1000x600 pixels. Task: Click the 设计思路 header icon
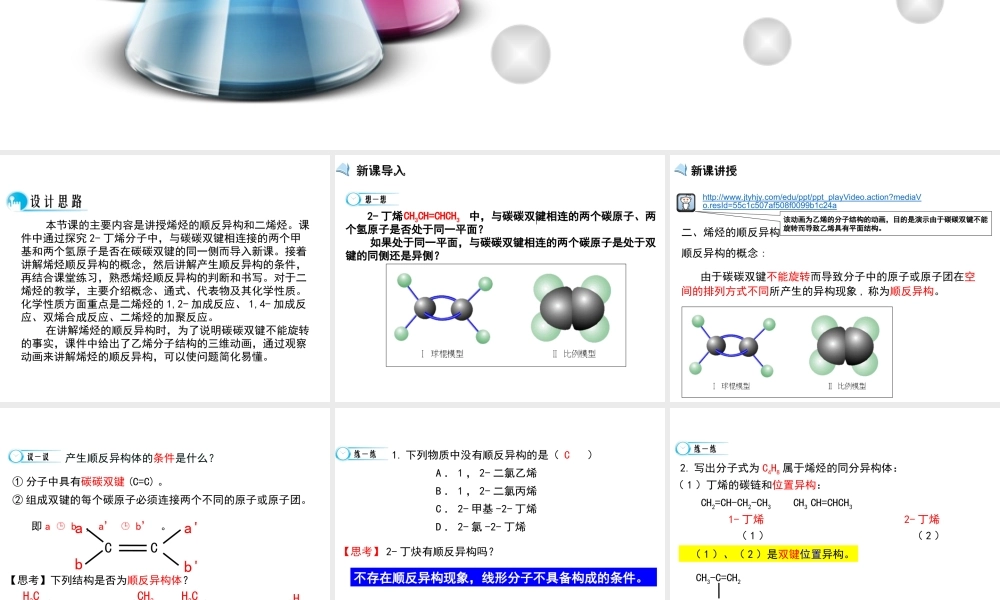click(16, 201)
